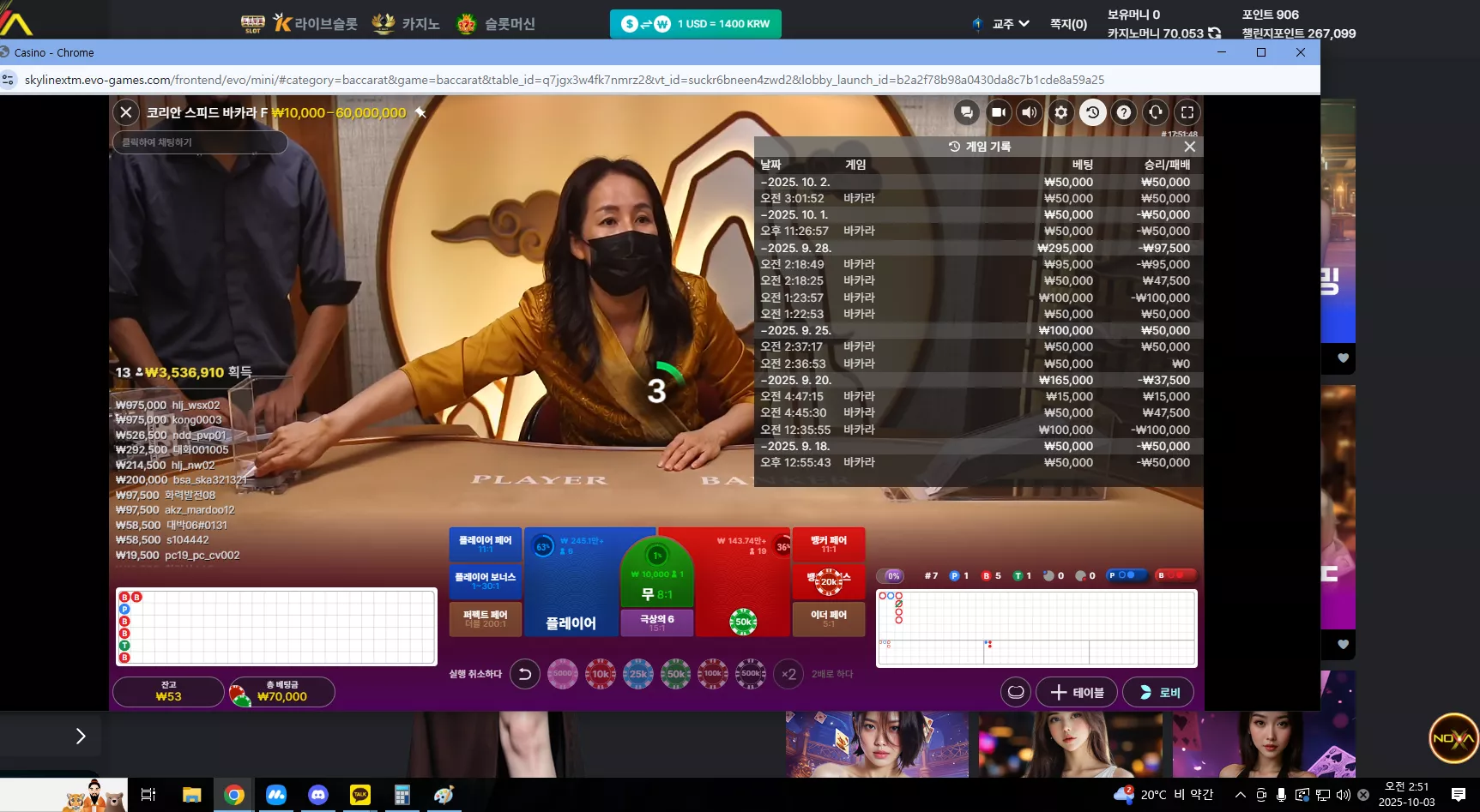Bet on 극상의 6 15:1

click(x=656, y=623)
